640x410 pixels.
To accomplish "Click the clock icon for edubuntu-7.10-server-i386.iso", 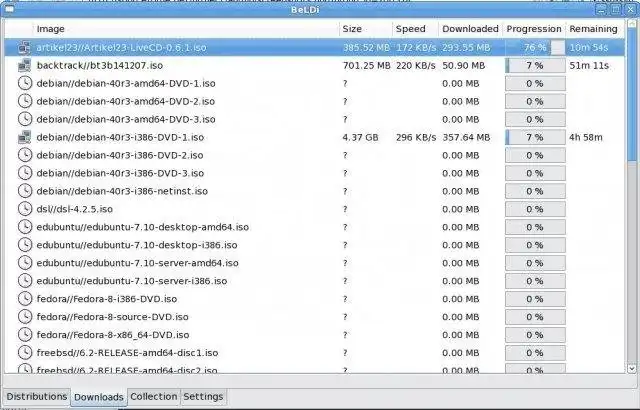I will point(25,281).
